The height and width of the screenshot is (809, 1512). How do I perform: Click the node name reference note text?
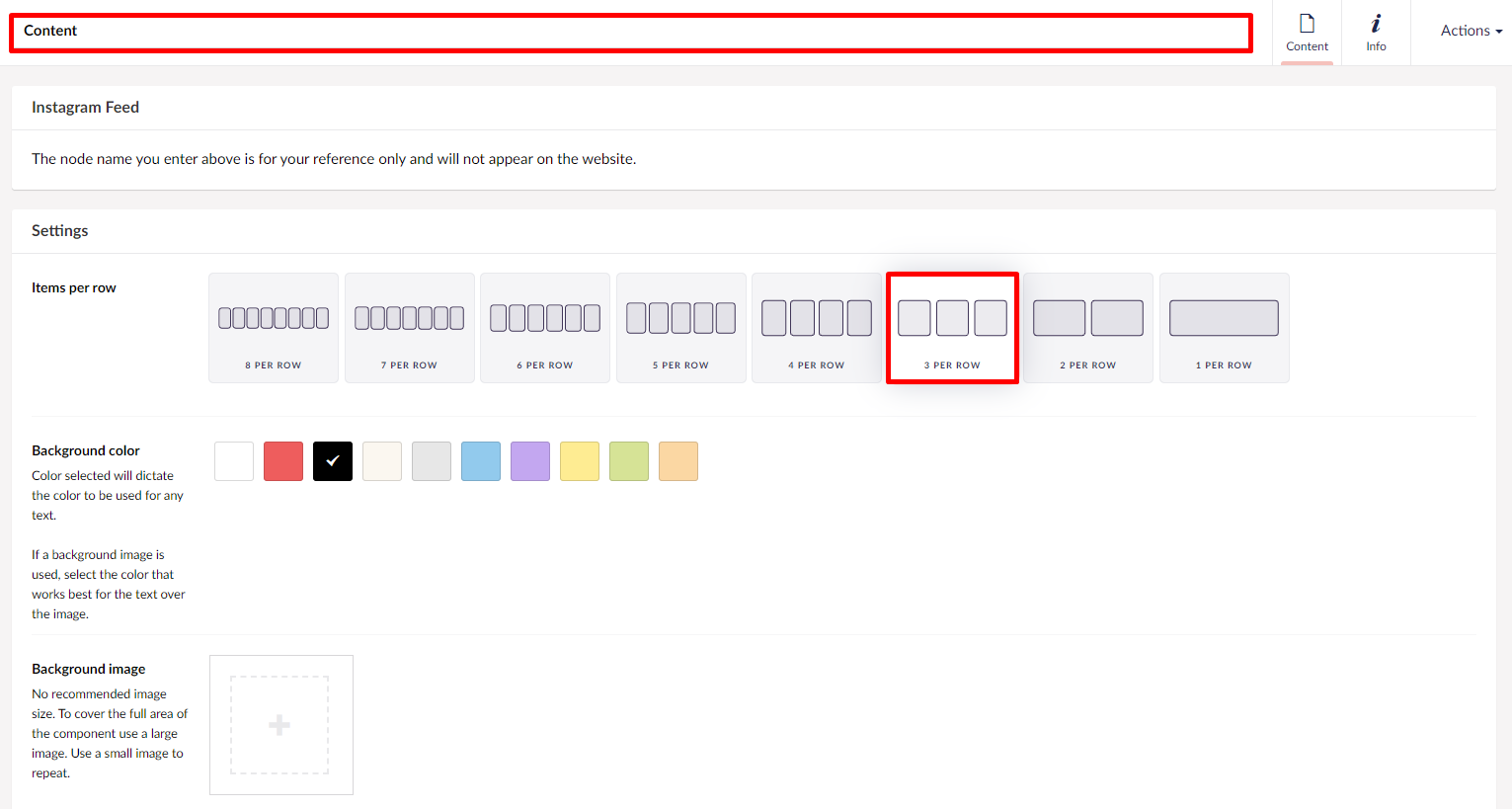(x=334, y=159)
